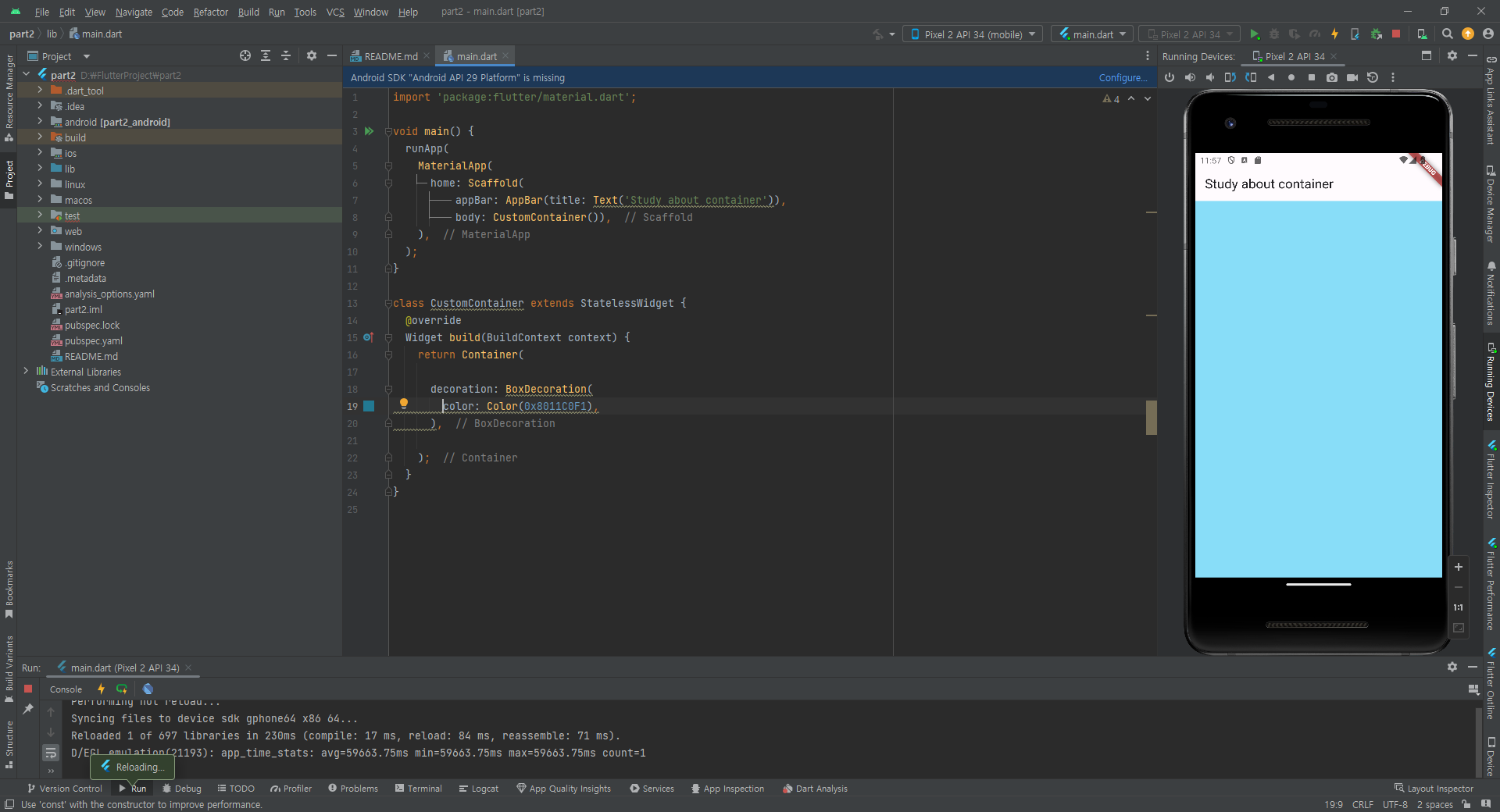The height and width of the screenshot is (812, 1500).
Task: Click the Flutter Hot Reload lightning icon in the top toolbar
Action: click(x=1334, y=34)
